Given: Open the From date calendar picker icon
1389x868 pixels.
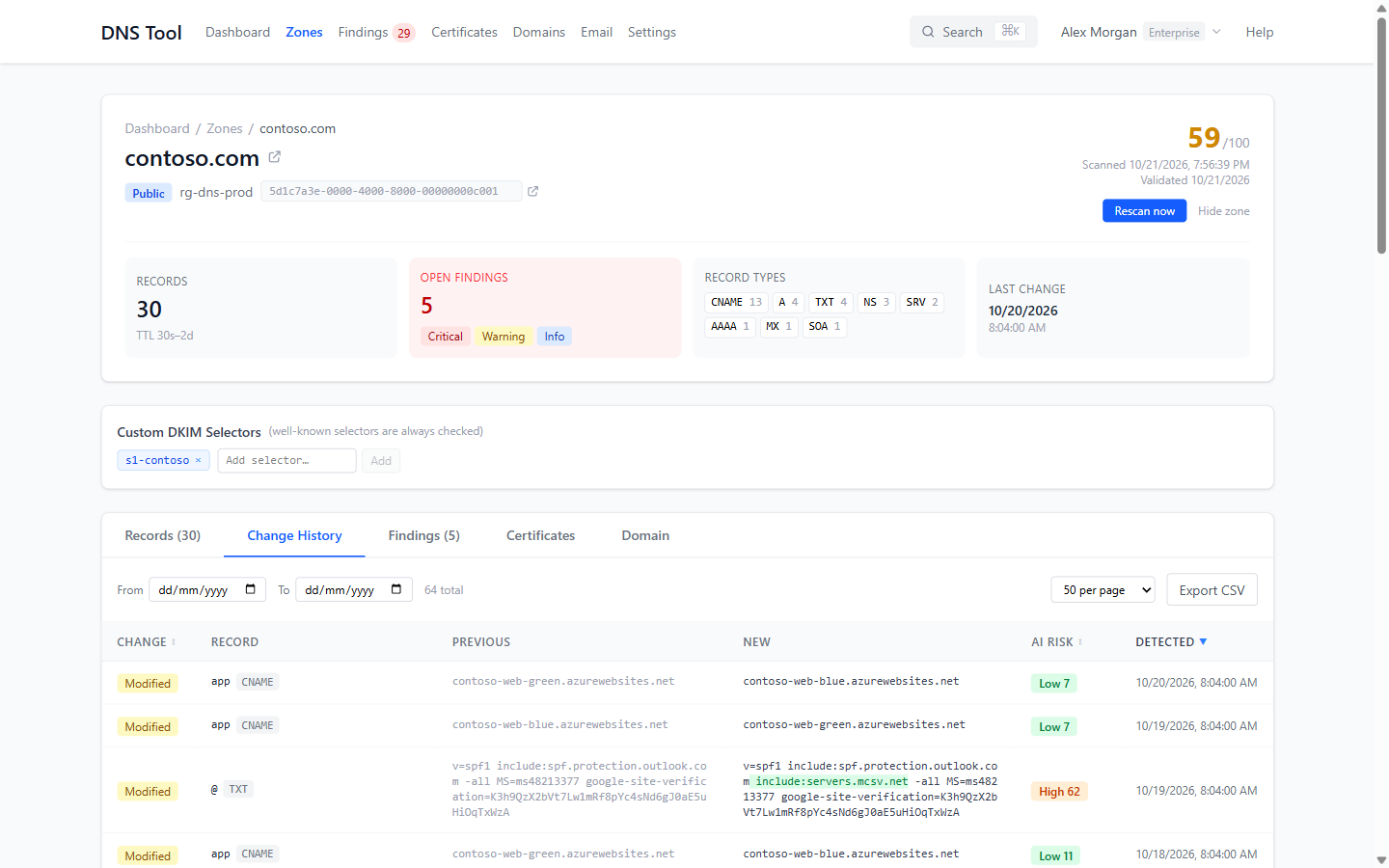Looking at the screenshot, I should point(250,589).
